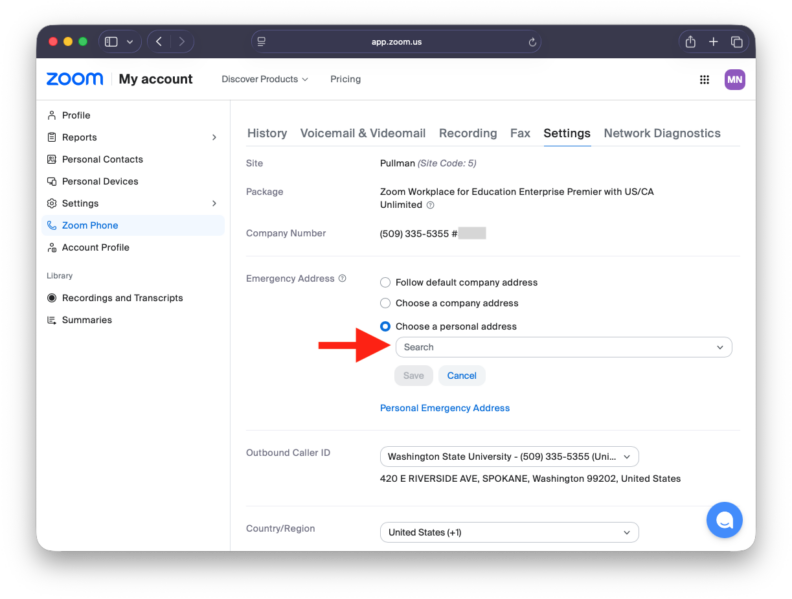Expand the Reports sidebar section
The width and height of the screenshot is (792, 599).
214,137
